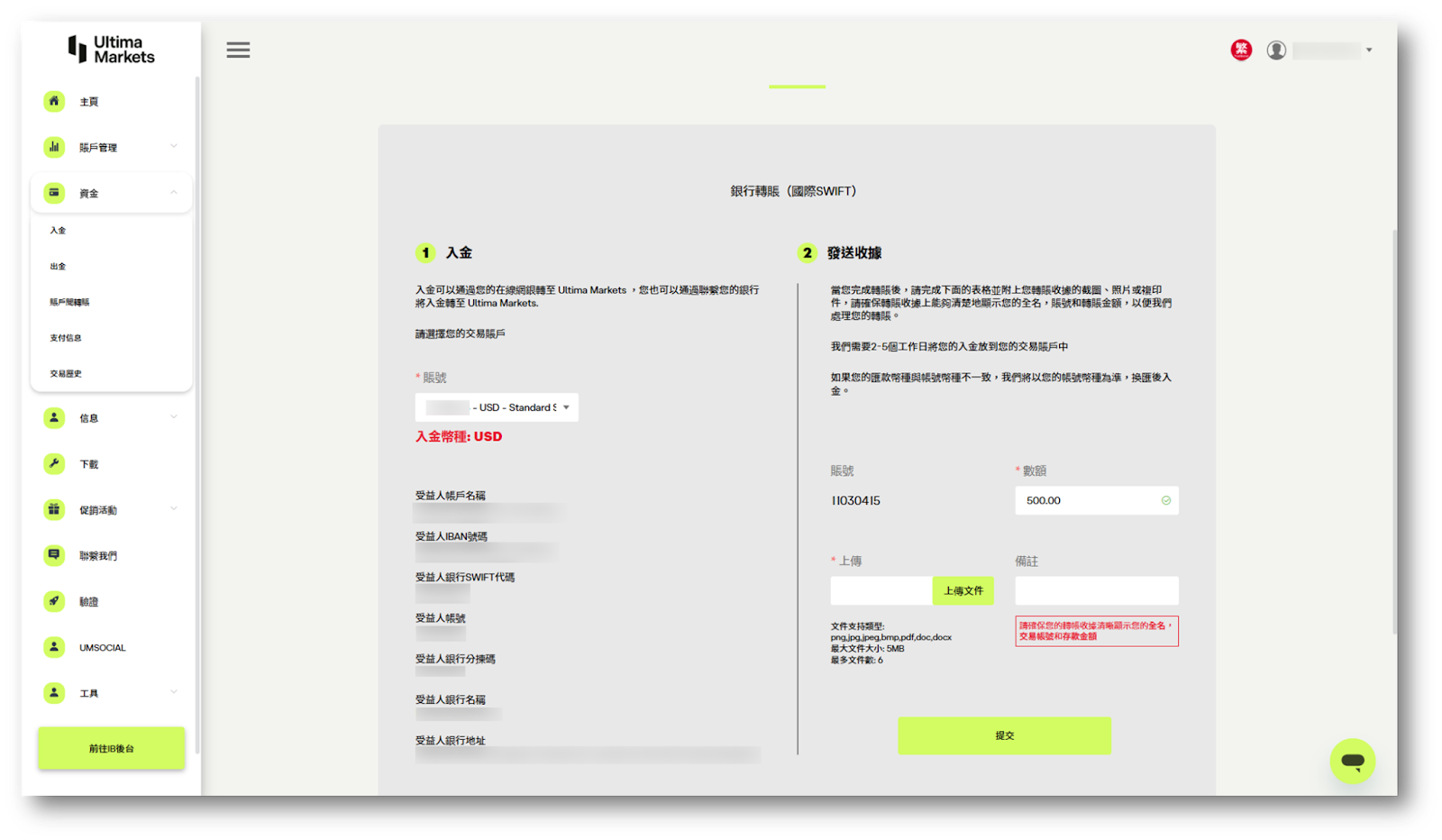Image resolution: width=1442 pixels, height=840 pixels.
Task: Click the 受益人帳號 label
Action: (x=441, y=618)
